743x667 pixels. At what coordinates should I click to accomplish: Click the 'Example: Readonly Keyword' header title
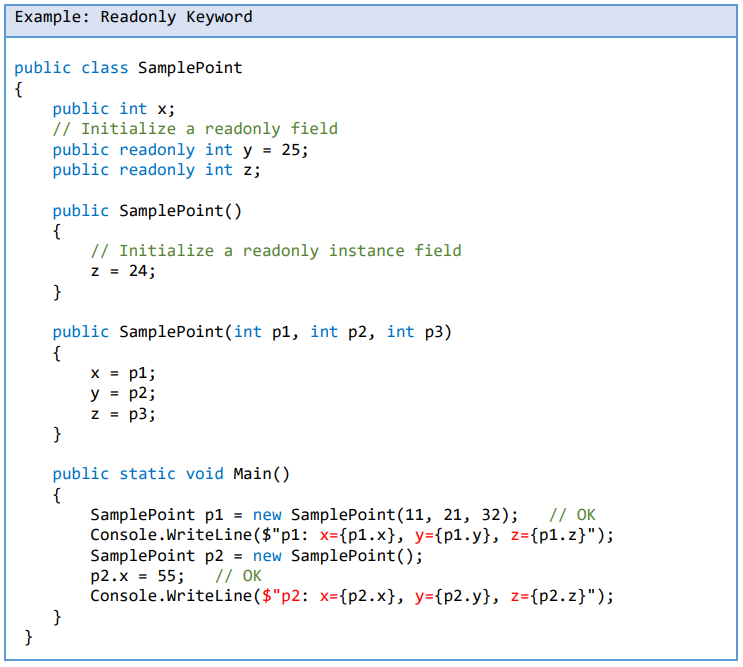(x=134, y=17)
